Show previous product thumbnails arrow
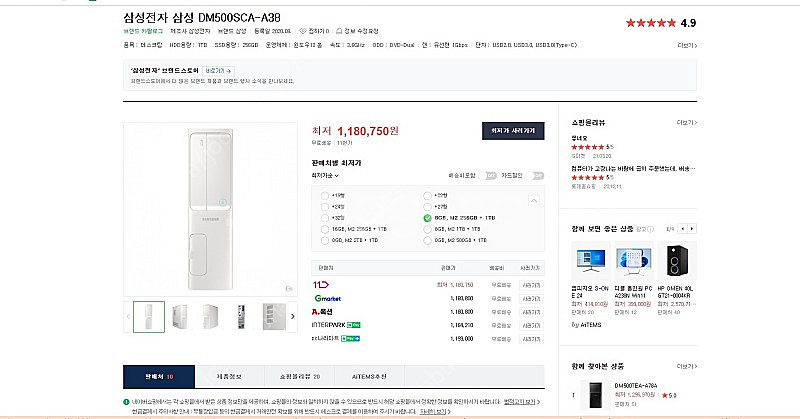Viewport: 800px width, 419px height. (128, 317)
